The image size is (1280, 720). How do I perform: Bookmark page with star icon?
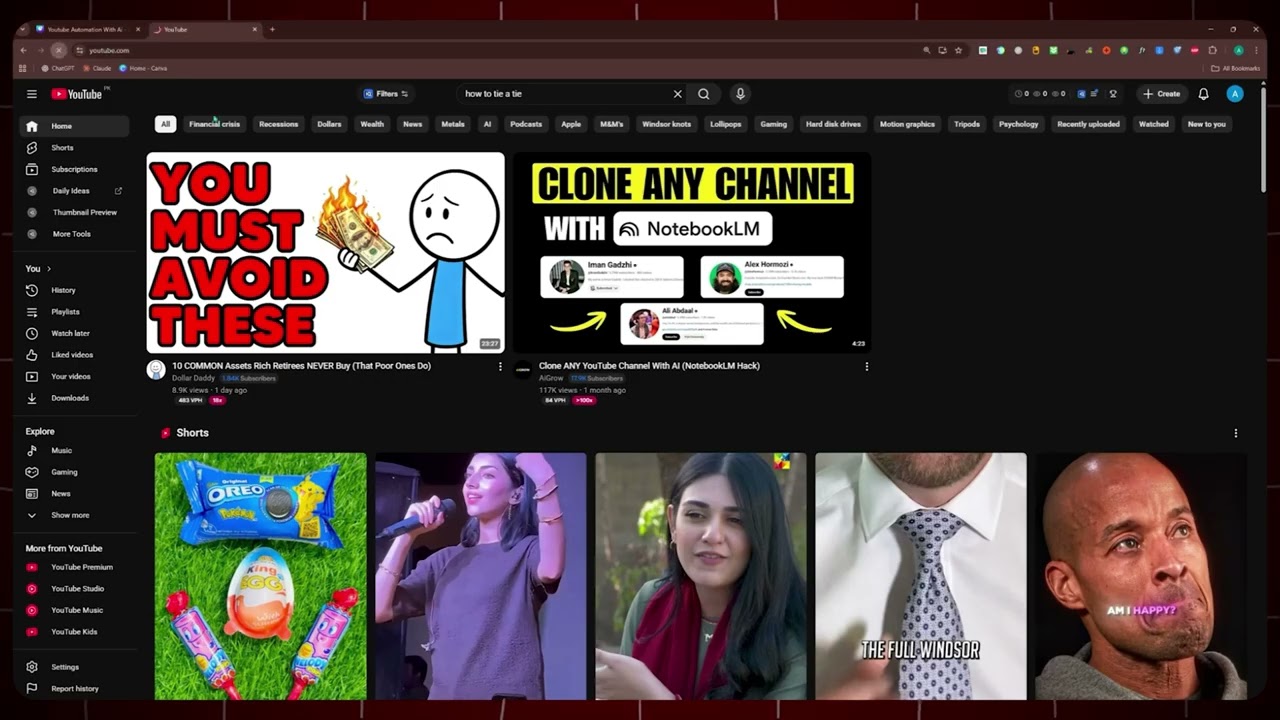pyautogui.click(x=958, y=50)
